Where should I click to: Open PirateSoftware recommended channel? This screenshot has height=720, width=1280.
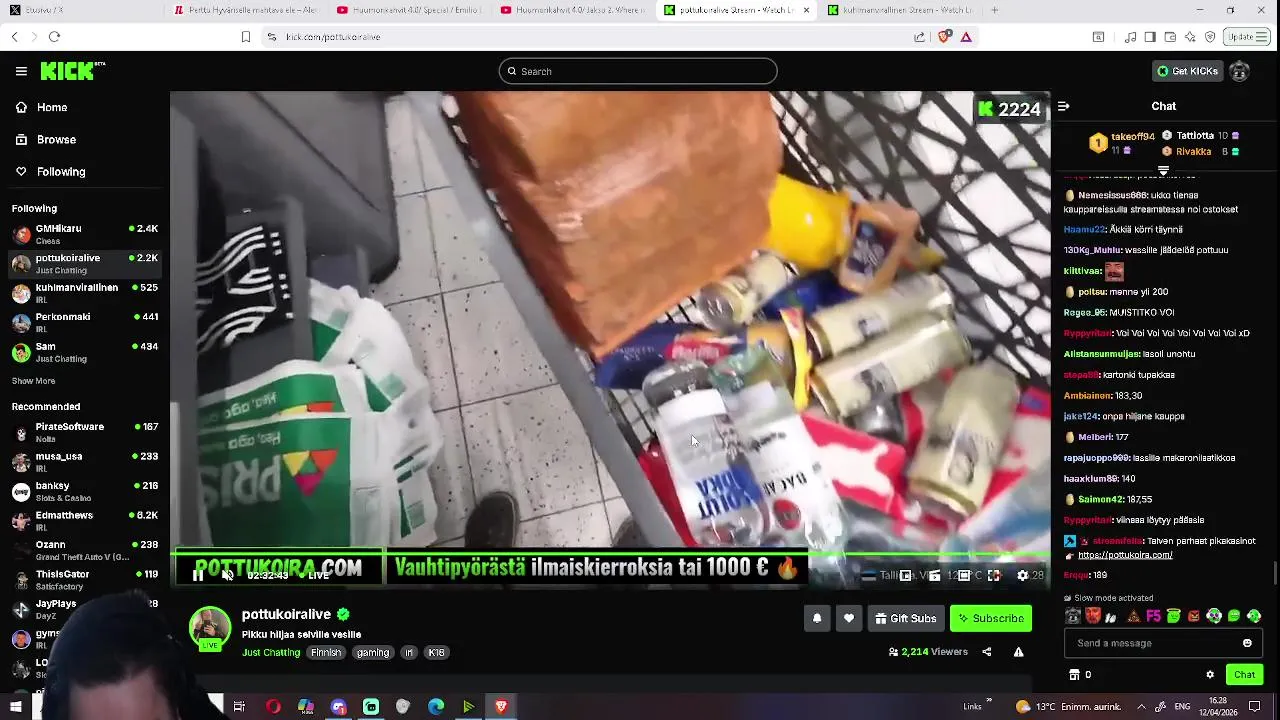click(x=85, y=432)
